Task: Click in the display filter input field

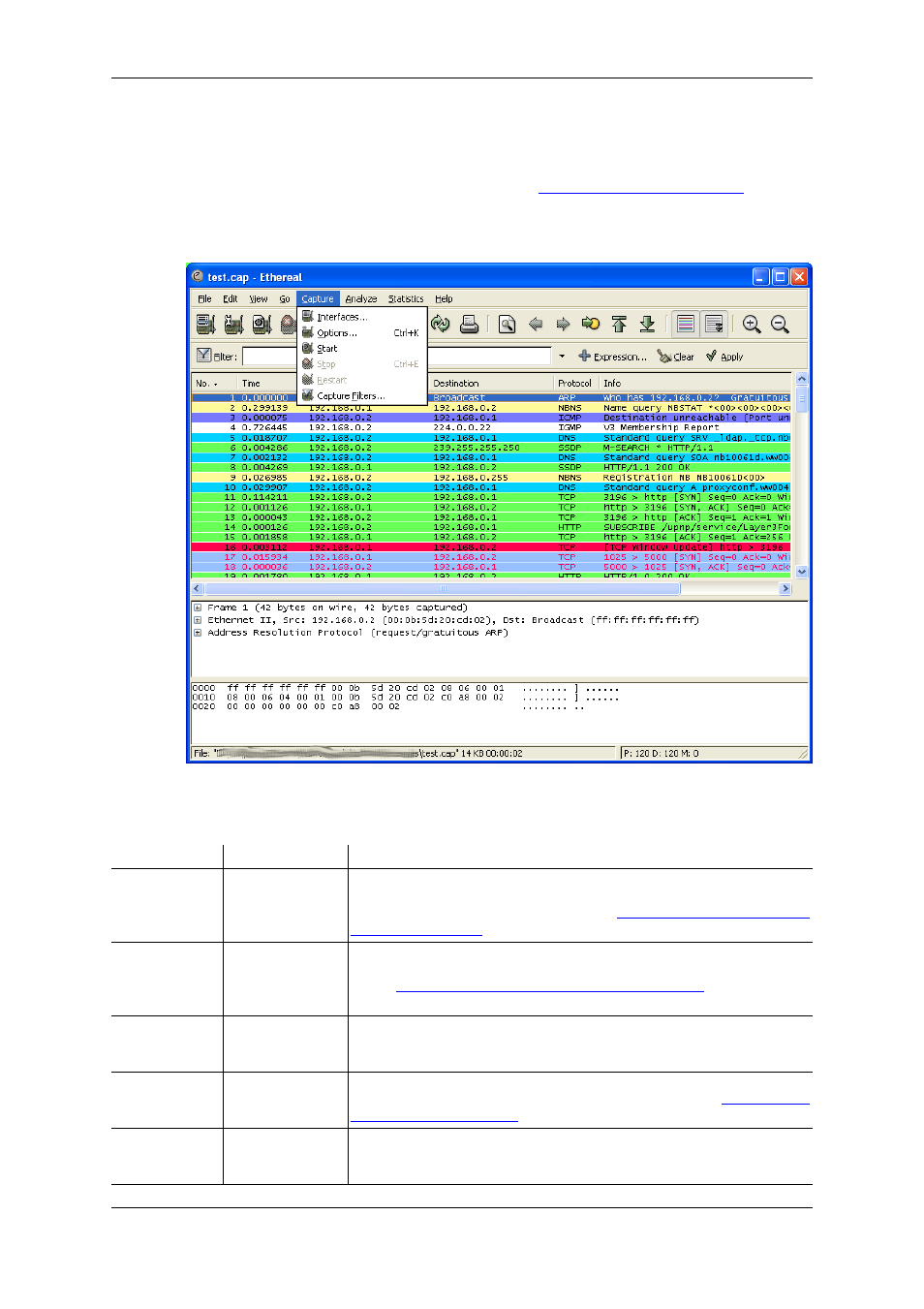Action: point(396,357)
